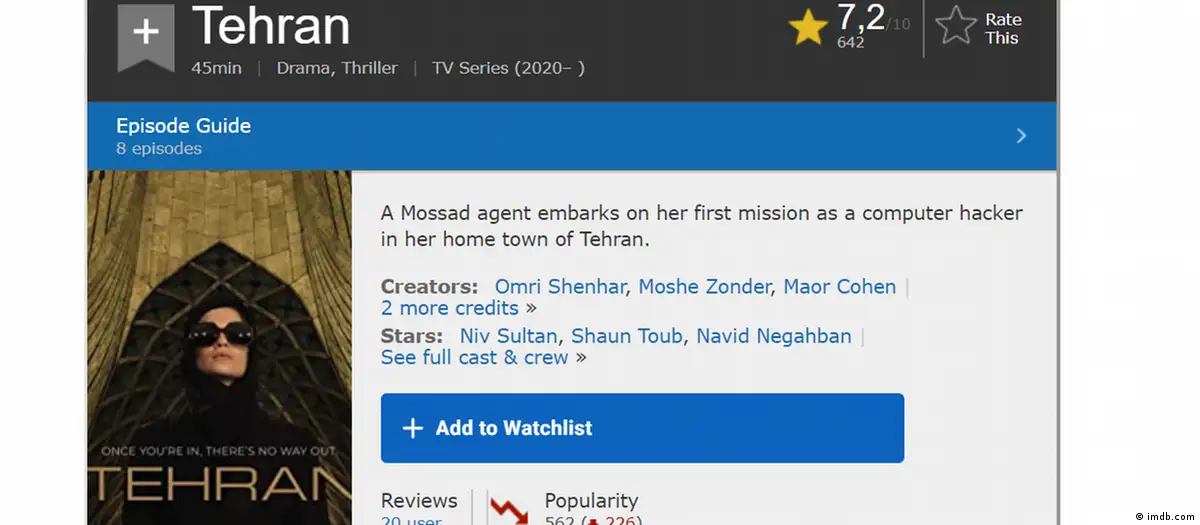Click the Rate This star outline
The height and width of the screenshot is (525, 1200).
[956, 25]
